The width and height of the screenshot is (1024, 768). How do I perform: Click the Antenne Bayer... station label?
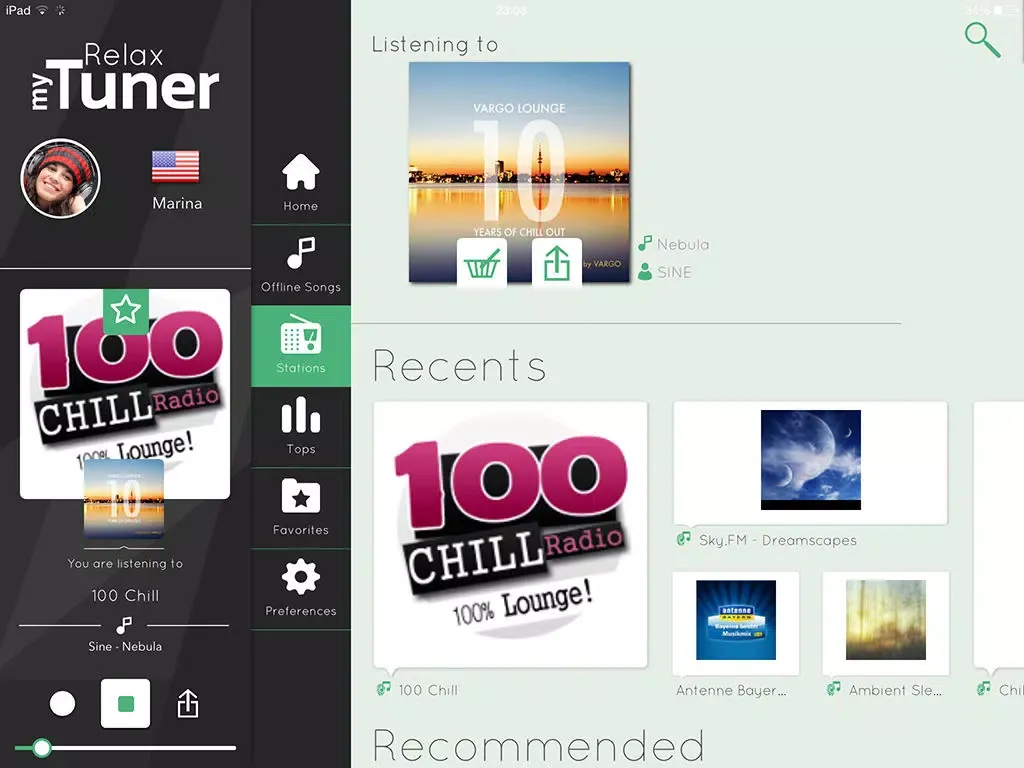coord(731,690)
